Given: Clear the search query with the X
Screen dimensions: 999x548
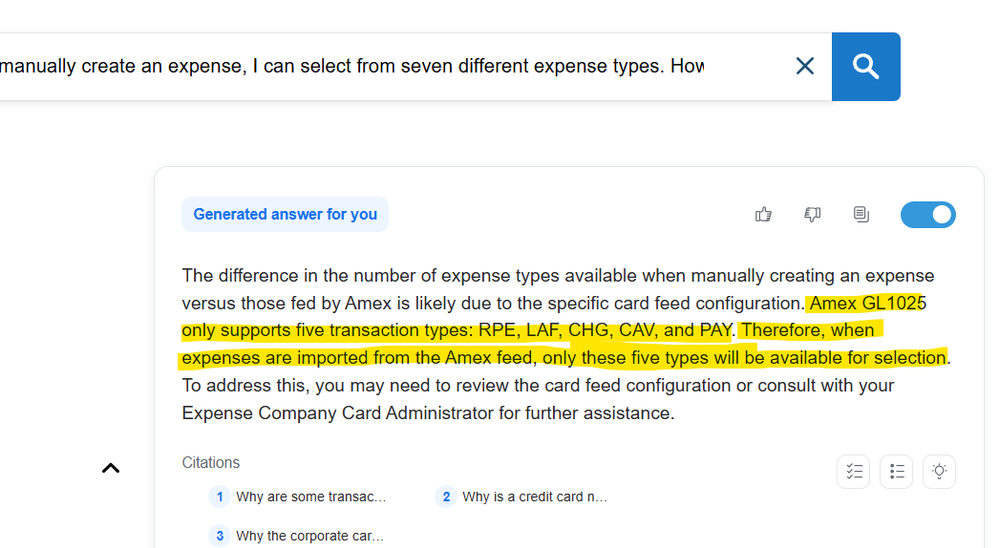Looking at the screenshot, I should click(805, 66).
